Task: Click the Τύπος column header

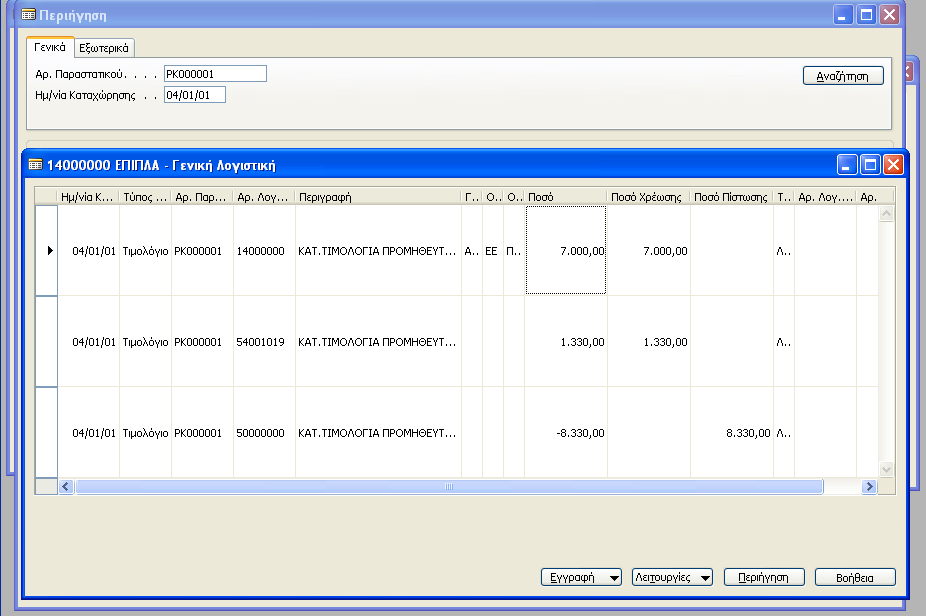Action: [145, 197]
